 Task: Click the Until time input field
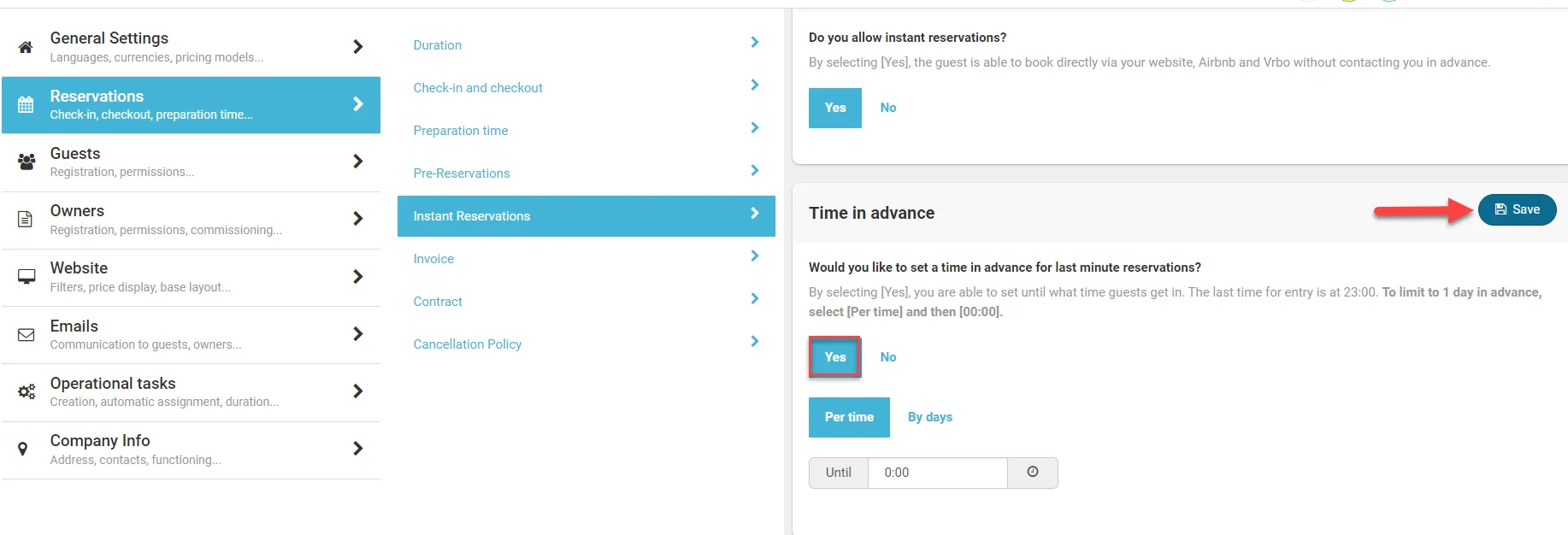[937, 473]
